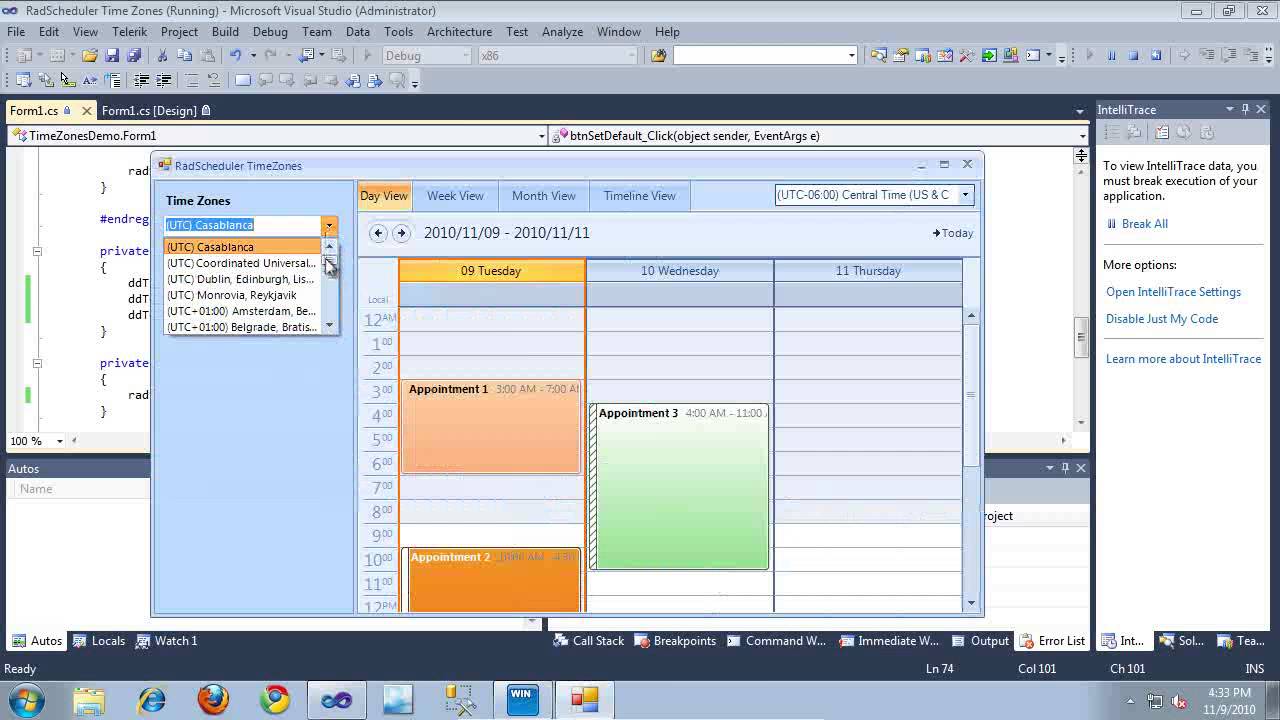Go to previous dates with back arrow
Screen dimensions: 1280x720
coord(378,233)
